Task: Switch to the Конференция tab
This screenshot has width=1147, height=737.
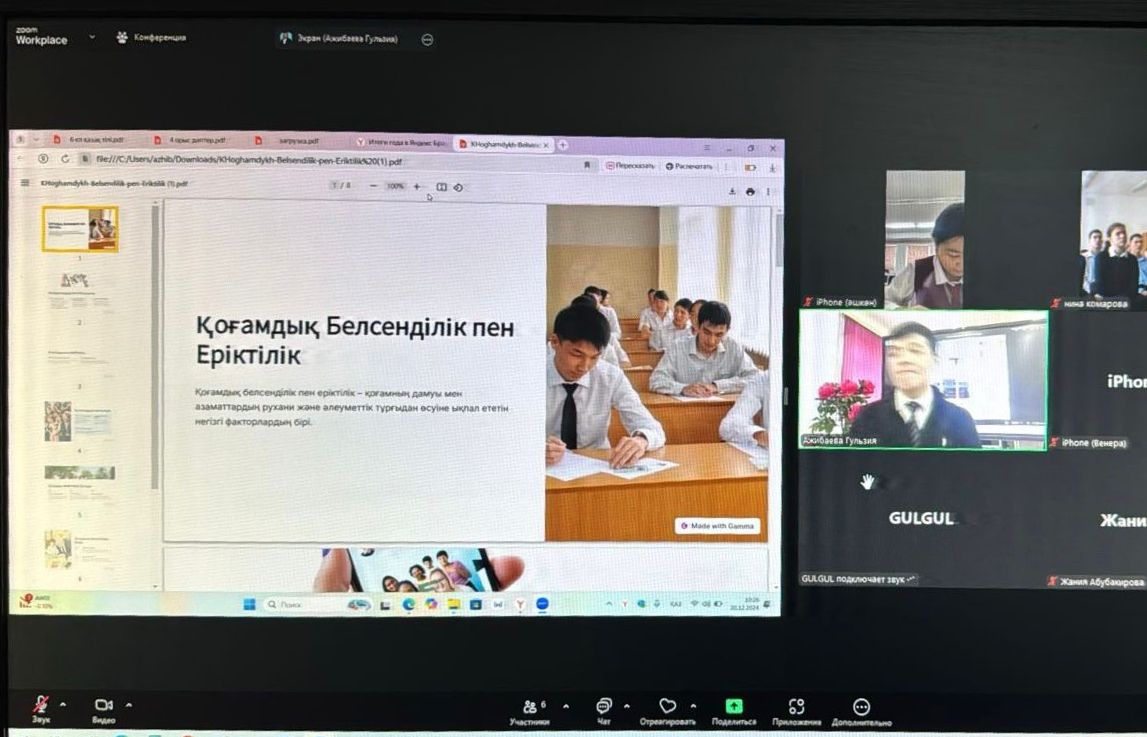Action: point(151,37)
